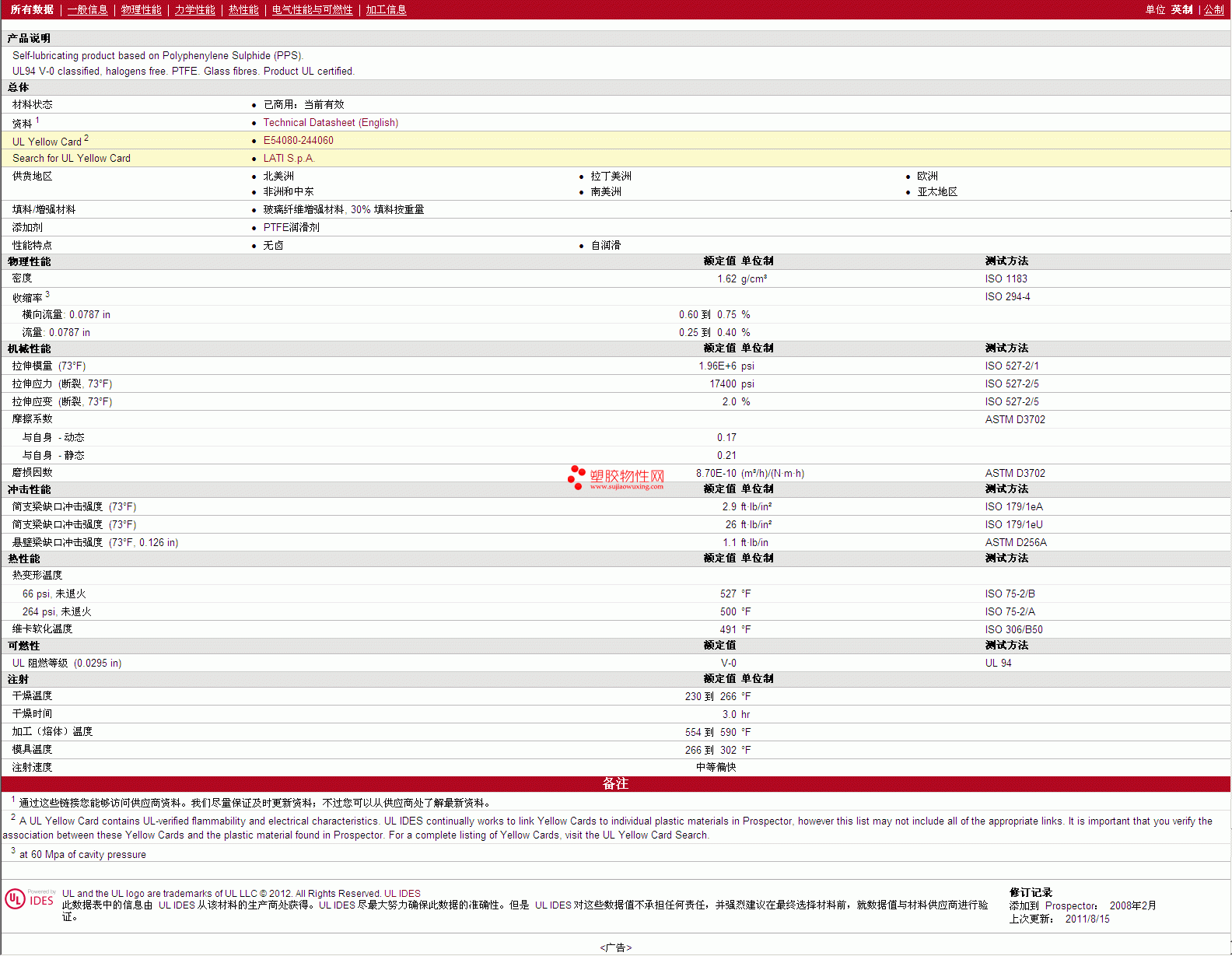The width and height of the screenshot is (1232, 956).
Task: Switch units to 公制 (metric)
Action: [x=1214, y=9]
